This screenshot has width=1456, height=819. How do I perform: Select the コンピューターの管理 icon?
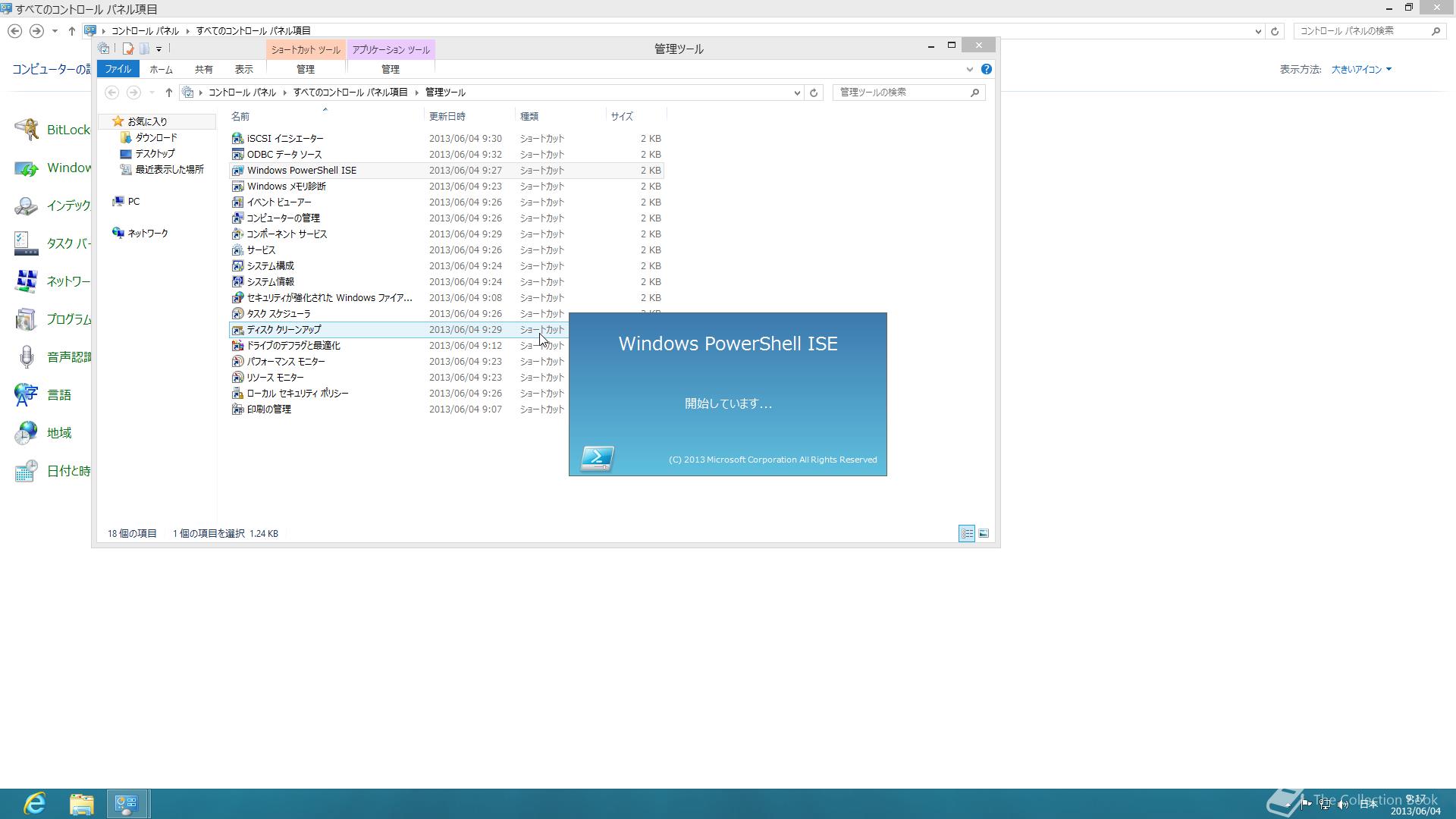(x=237, y=218)
